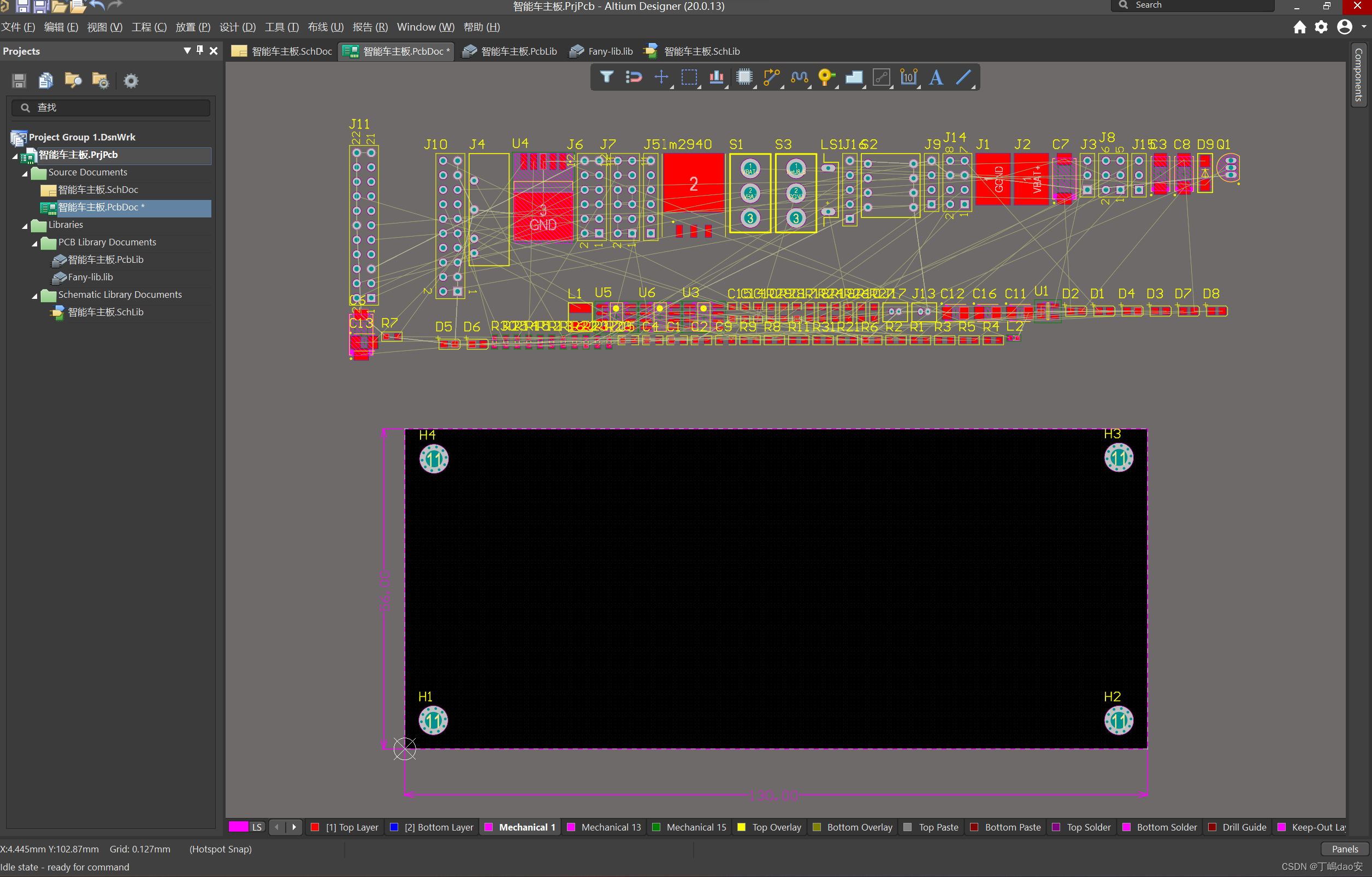Enable the snapping magnet tool
Image resolution: width=1372 pixels, height=877 pixels.
(634, 78)
